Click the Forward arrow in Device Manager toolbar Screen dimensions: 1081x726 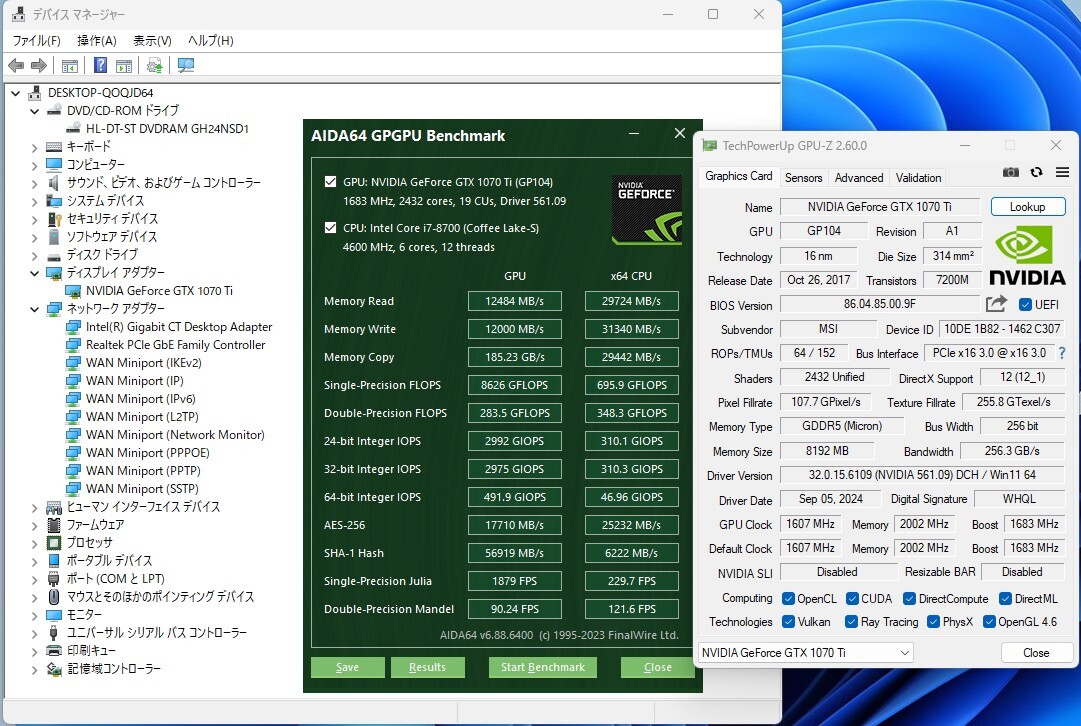click(x=39, y=65)
